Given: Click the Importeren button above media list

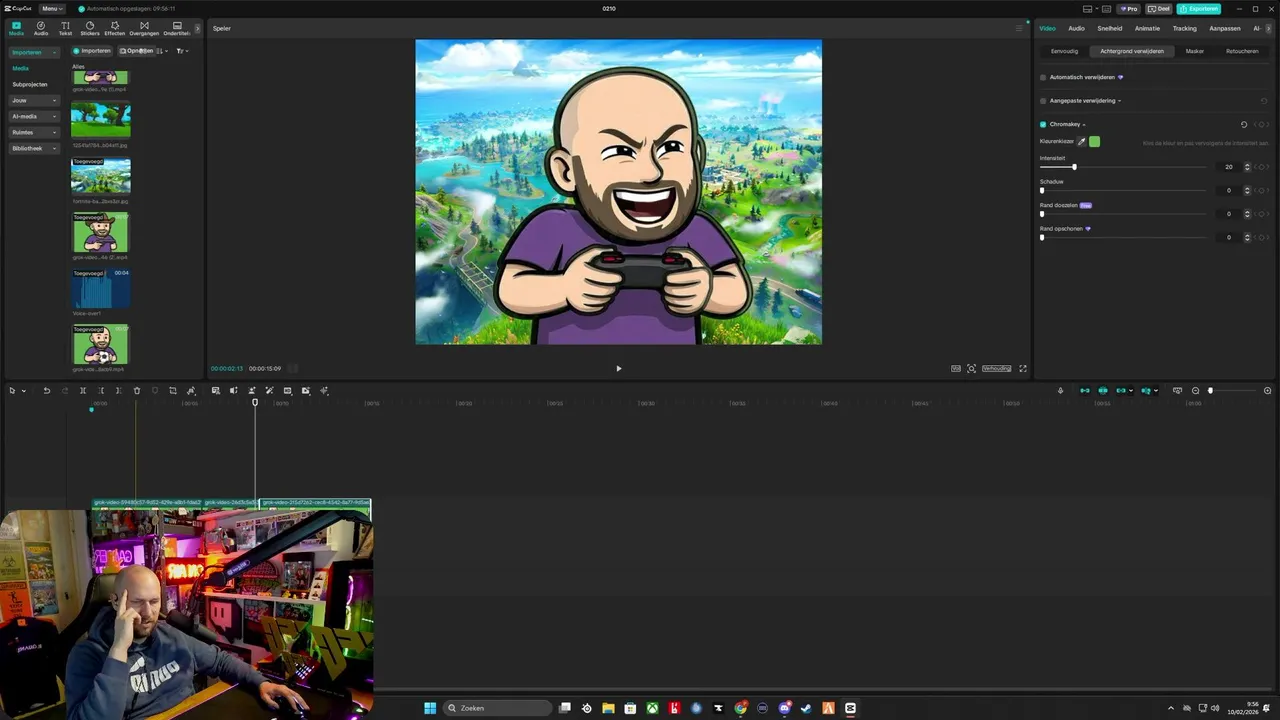Looking at the screenshot, I should click(92, 51).
